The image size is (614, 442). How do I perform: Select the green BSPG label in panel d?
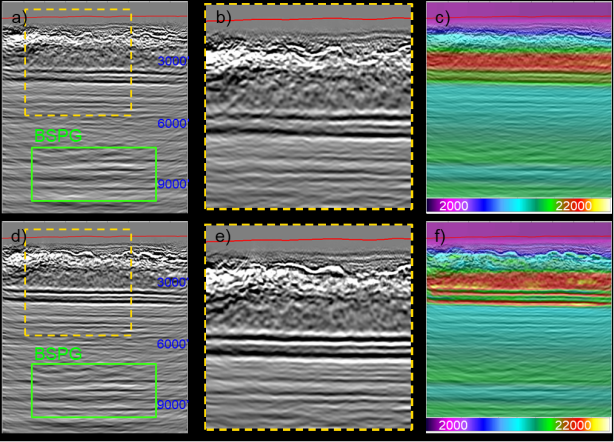coord(58,354)
